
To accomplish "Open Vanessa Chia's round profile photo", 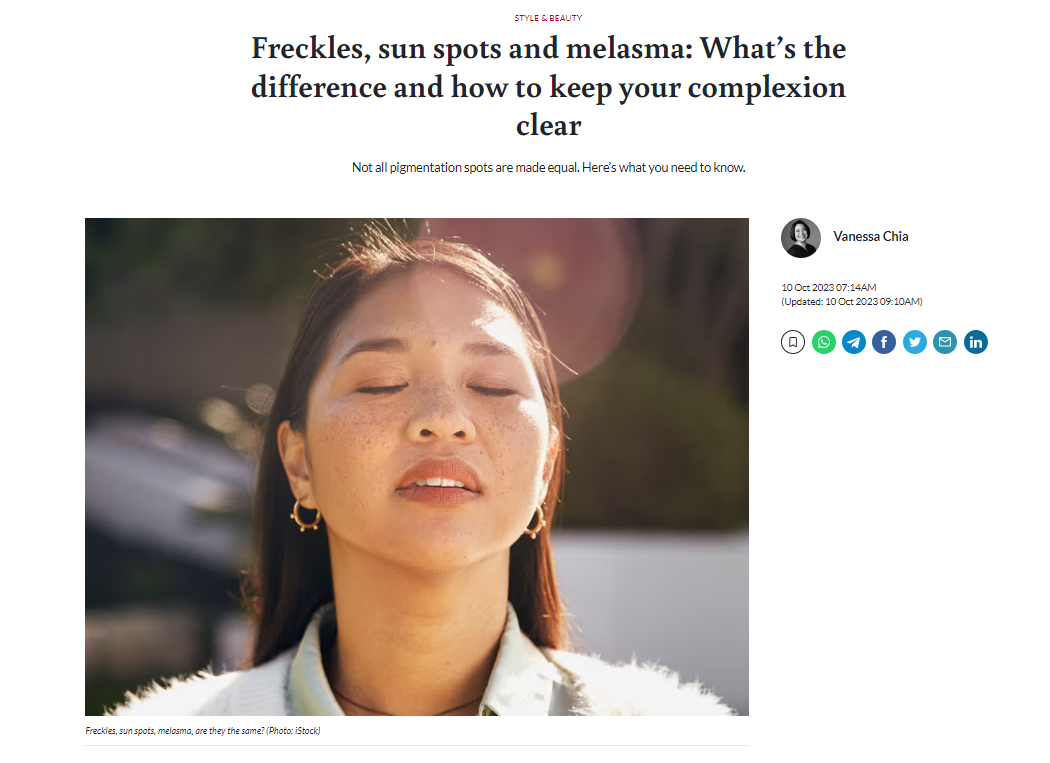I will 801,238.
